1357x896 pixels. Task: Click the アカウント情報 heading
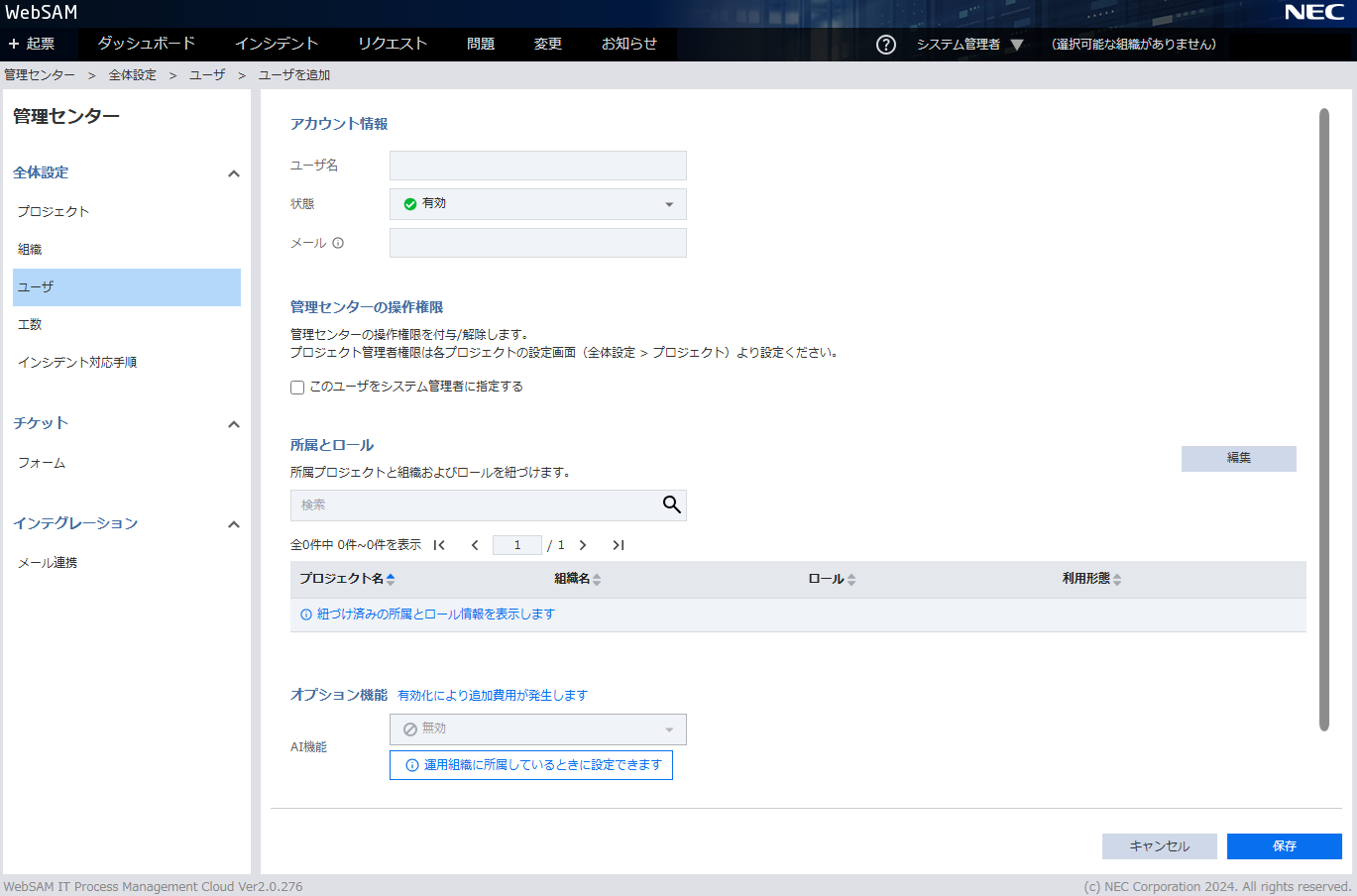(x=339, y=124)
